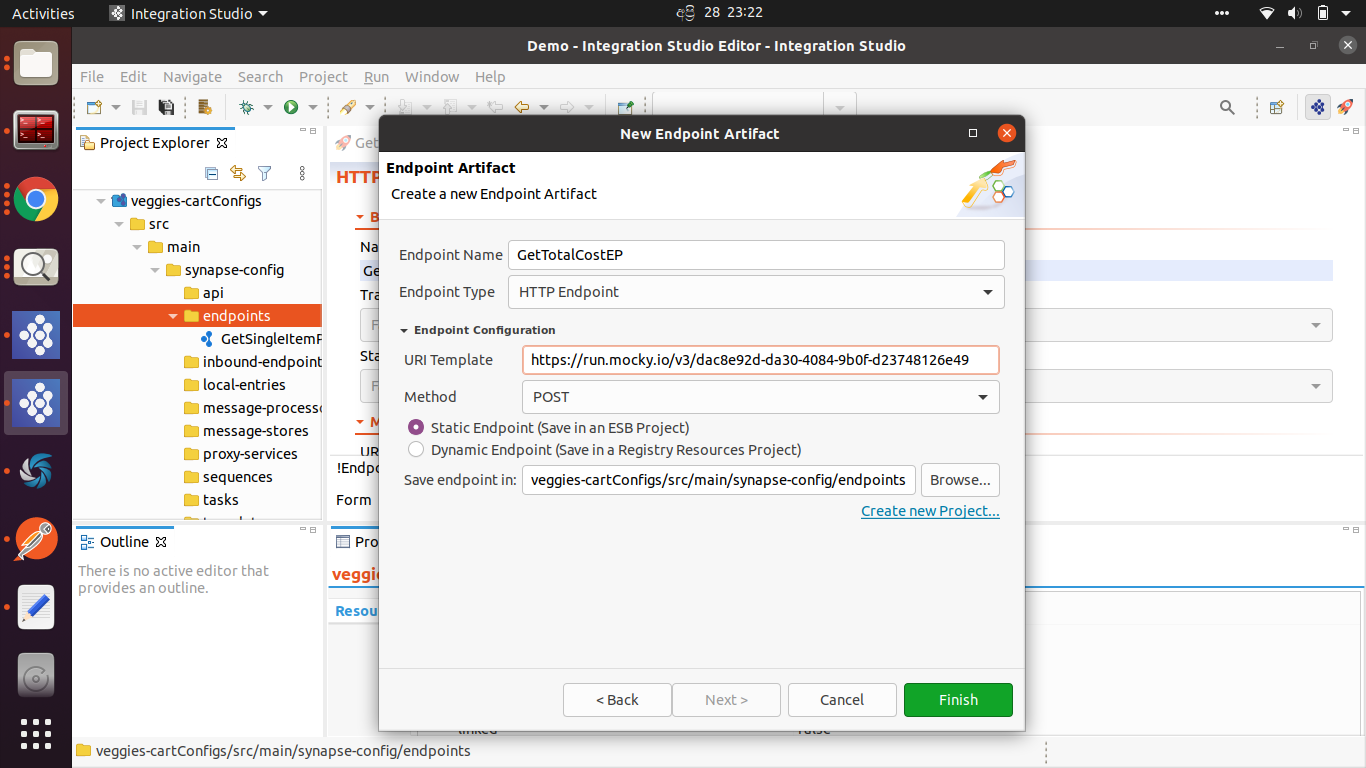Click the Save endpoint in path field
This screenshot has height=768, width=1366.
(718, 480)
